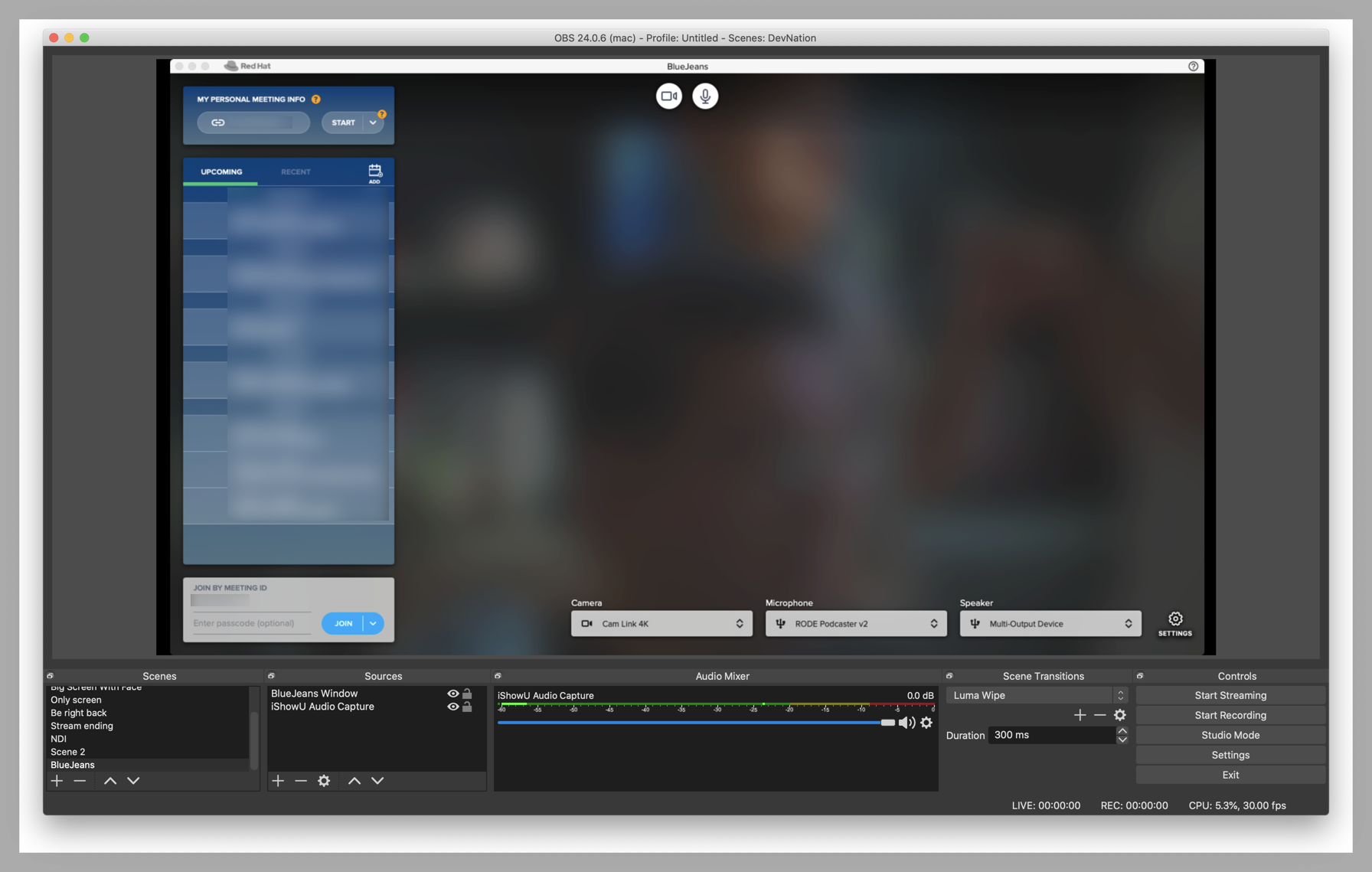Pop out the Audio Mixer dock icon

click(498, 676)
